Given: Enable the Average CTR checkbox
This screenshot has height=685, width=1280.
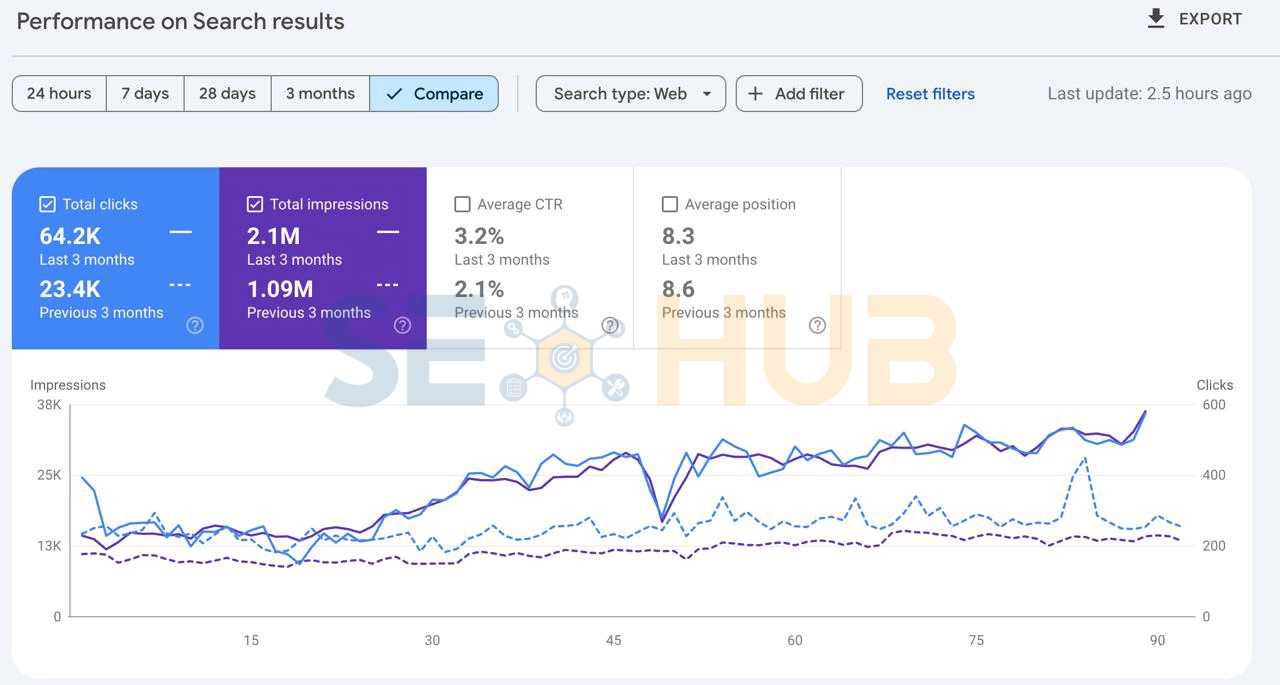Looking at the screenshot, I should coord(462,204).
